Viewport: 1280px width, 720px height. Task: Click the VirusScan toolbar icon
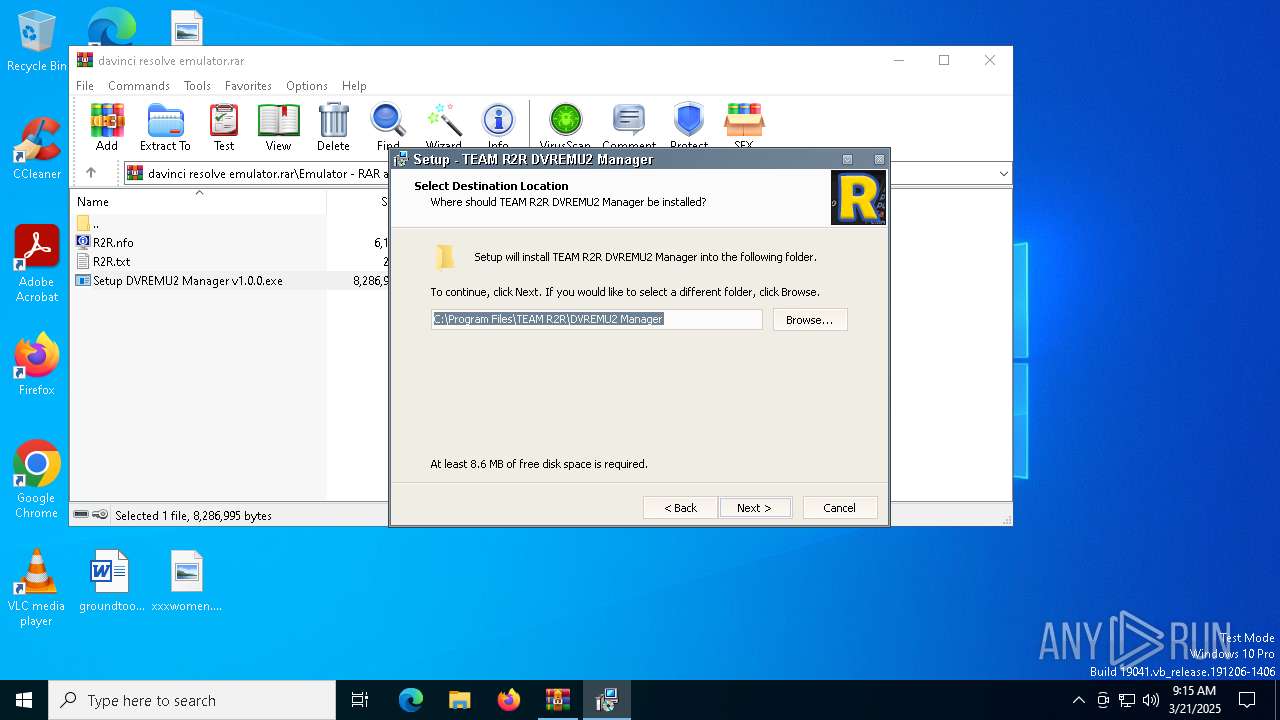coord(565,127)
